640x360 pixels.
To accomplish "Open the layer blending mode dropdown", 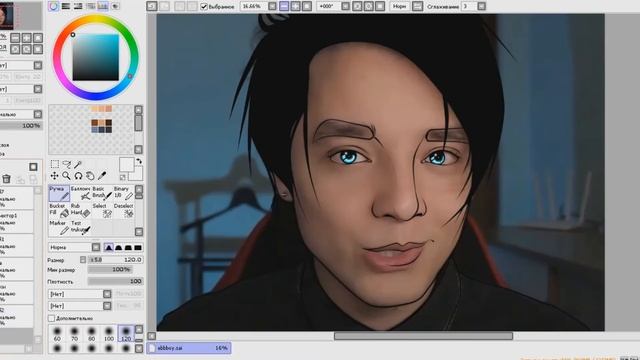I will point(38,114).
